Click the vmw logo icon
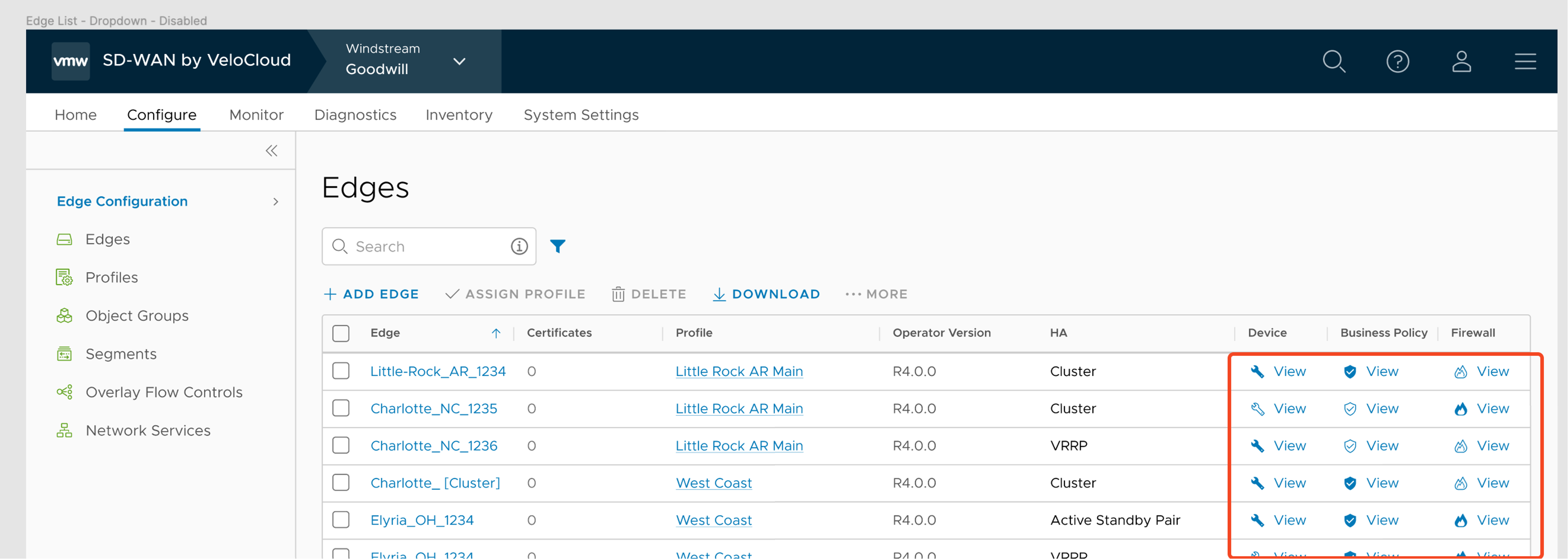1568x559 pixels. pos(71,61)
